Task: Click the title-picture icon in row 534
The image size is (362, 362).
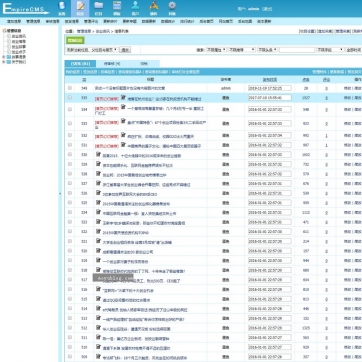Action: [x=123, y=107]
